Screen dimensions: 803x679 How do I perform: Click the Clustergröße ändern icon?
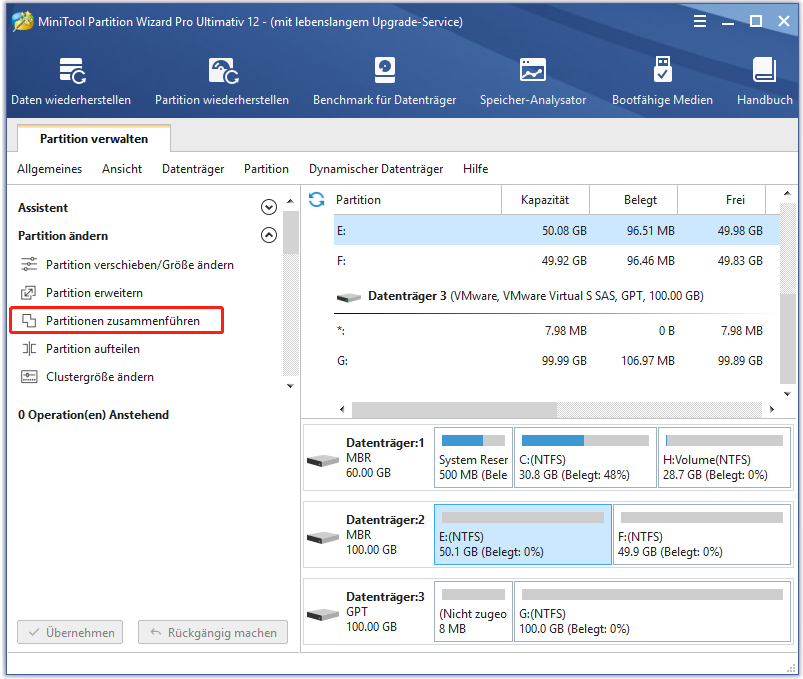pyautogui.click(x=29, y=377)
